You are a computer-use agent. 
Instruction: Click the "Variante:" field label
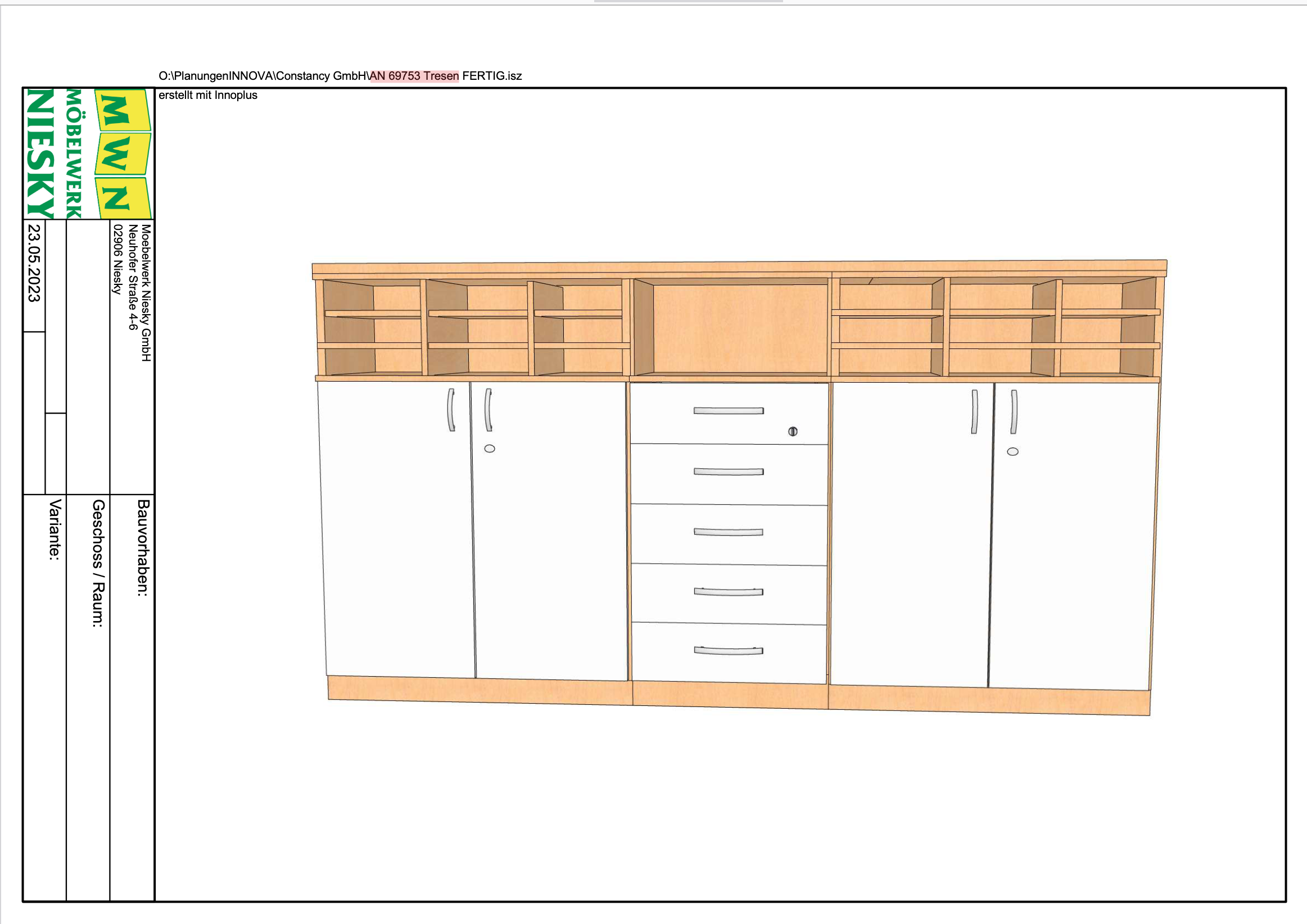(x=55, y=530)
